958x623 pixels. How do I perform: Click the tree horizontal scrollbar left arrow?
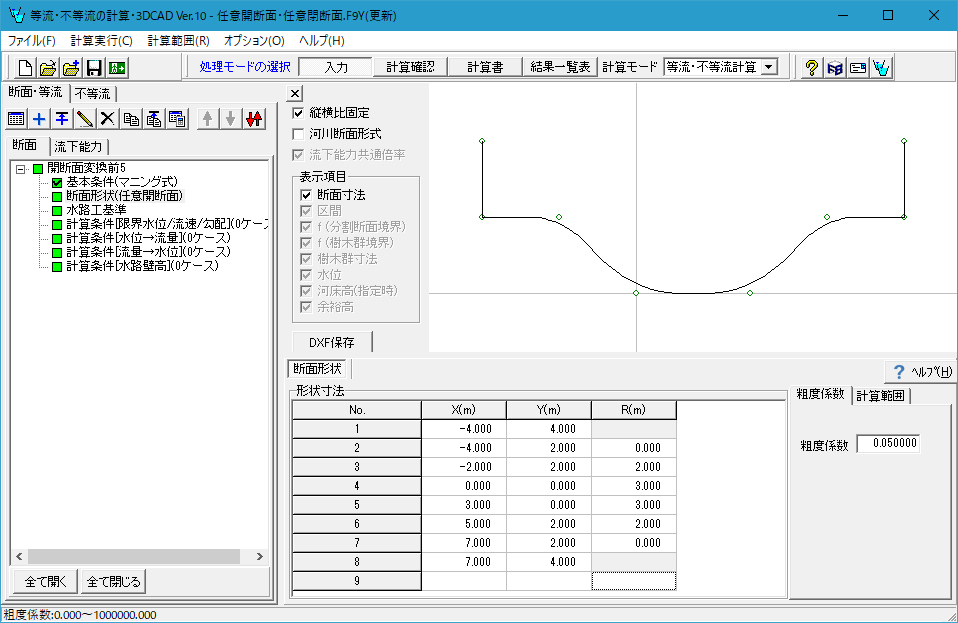coord(20,556)
